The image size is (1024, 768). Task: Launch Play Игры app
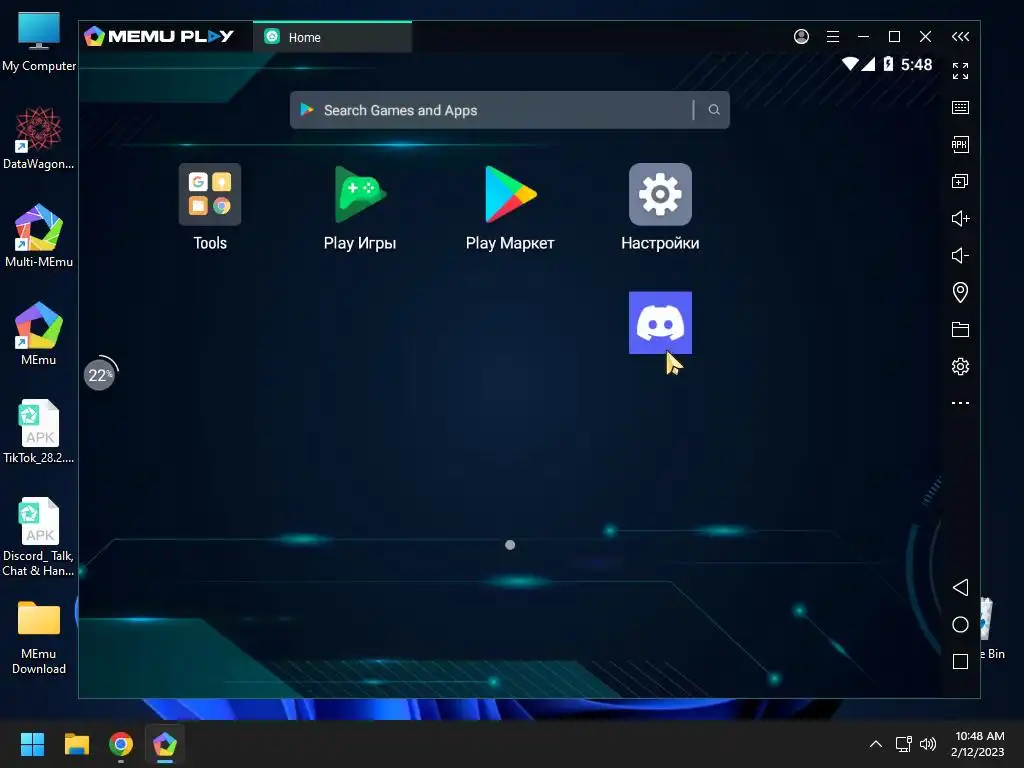click(360, 207)
